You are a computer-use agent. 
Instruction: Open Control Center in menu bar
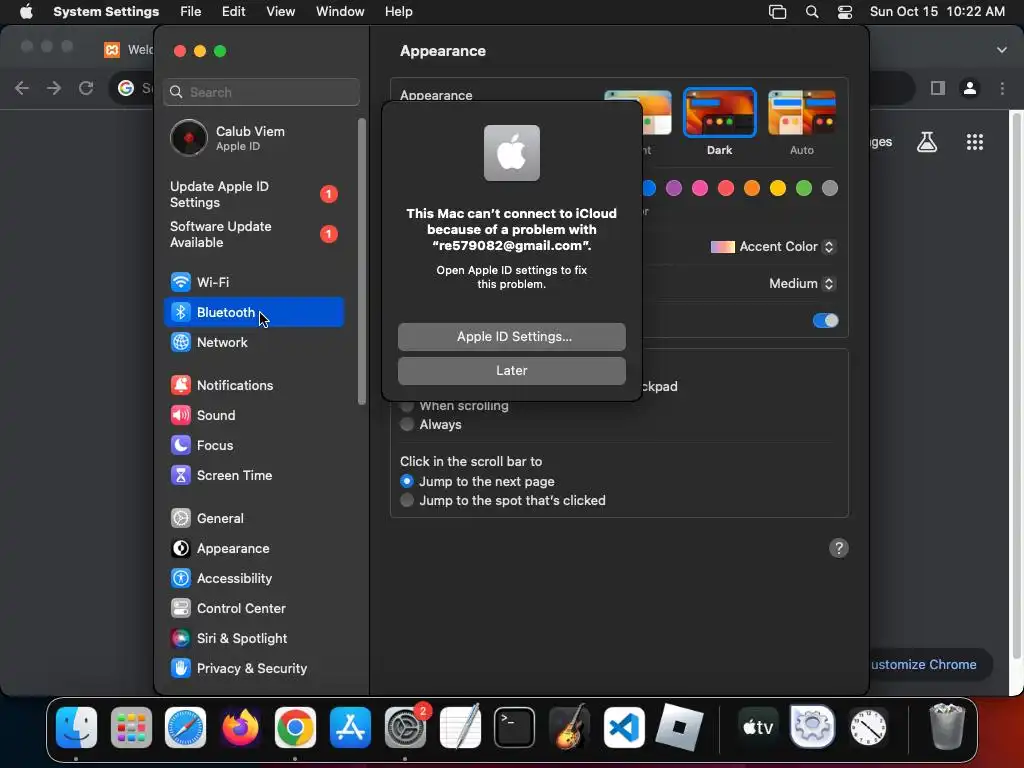pos(844,12)
